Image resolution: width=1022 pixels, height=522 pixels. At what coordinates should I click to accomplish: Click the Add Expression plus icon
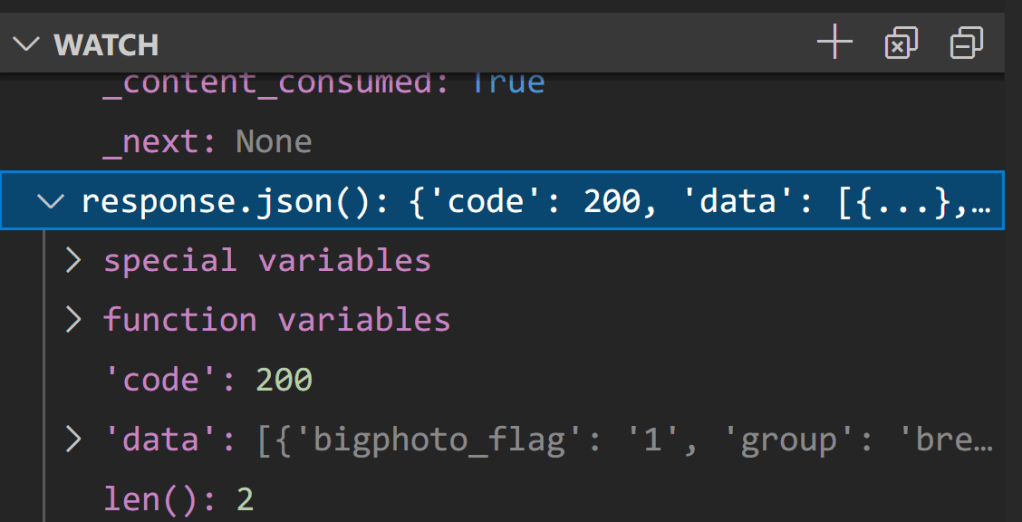(834, 43)
